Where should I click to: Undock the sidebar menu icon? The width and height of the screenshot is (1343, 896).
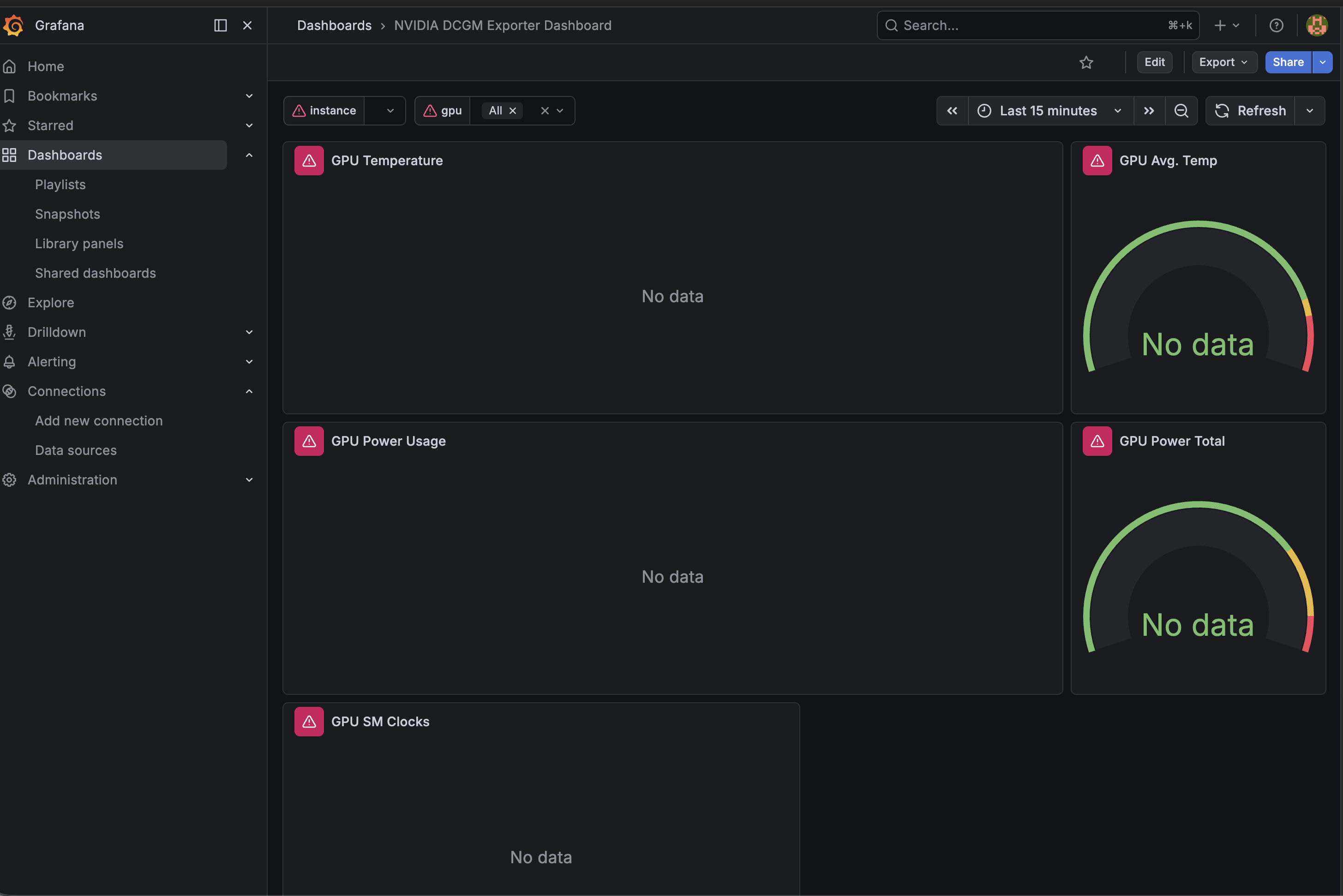point(220,25)
